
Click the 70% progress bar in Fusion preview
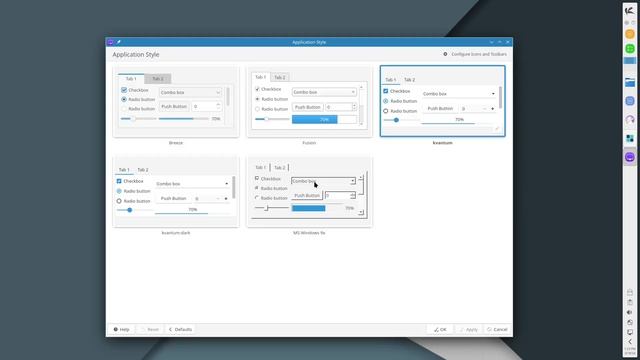pyautogui.click(x=324, y=119)
